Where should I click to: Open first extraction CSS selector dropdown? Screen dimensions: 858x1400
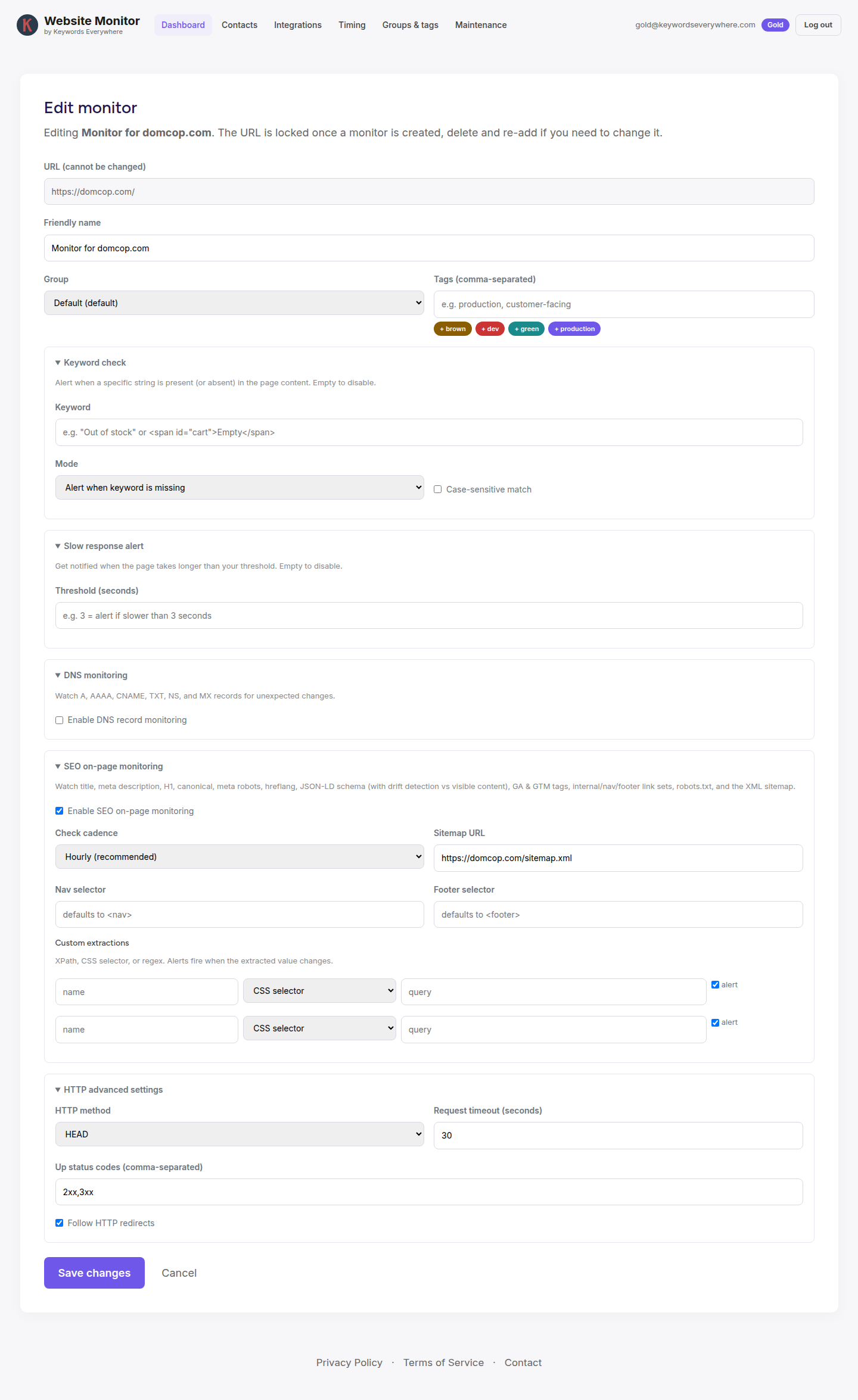pyautogui.click(x=319, y=991)
